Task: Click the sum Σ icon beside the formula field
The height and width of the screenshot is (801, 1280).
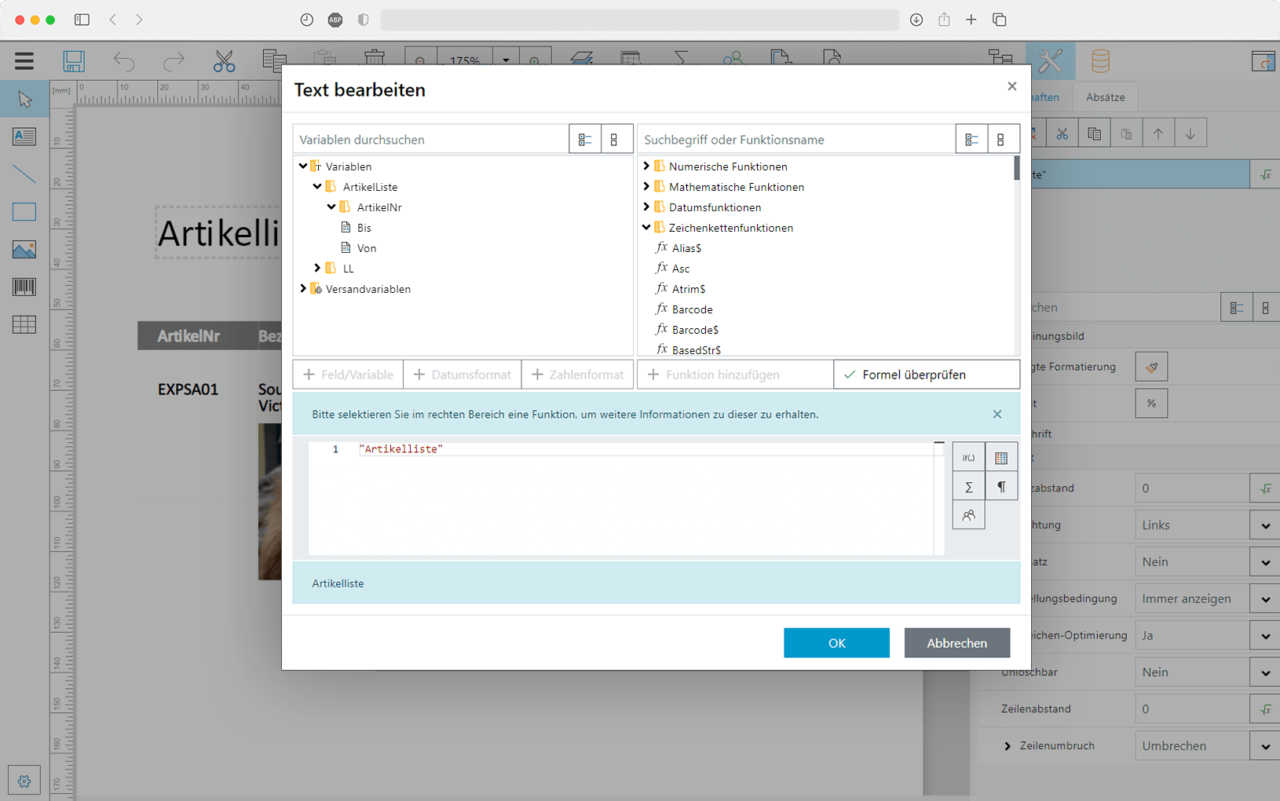Action: pos(968,487)
